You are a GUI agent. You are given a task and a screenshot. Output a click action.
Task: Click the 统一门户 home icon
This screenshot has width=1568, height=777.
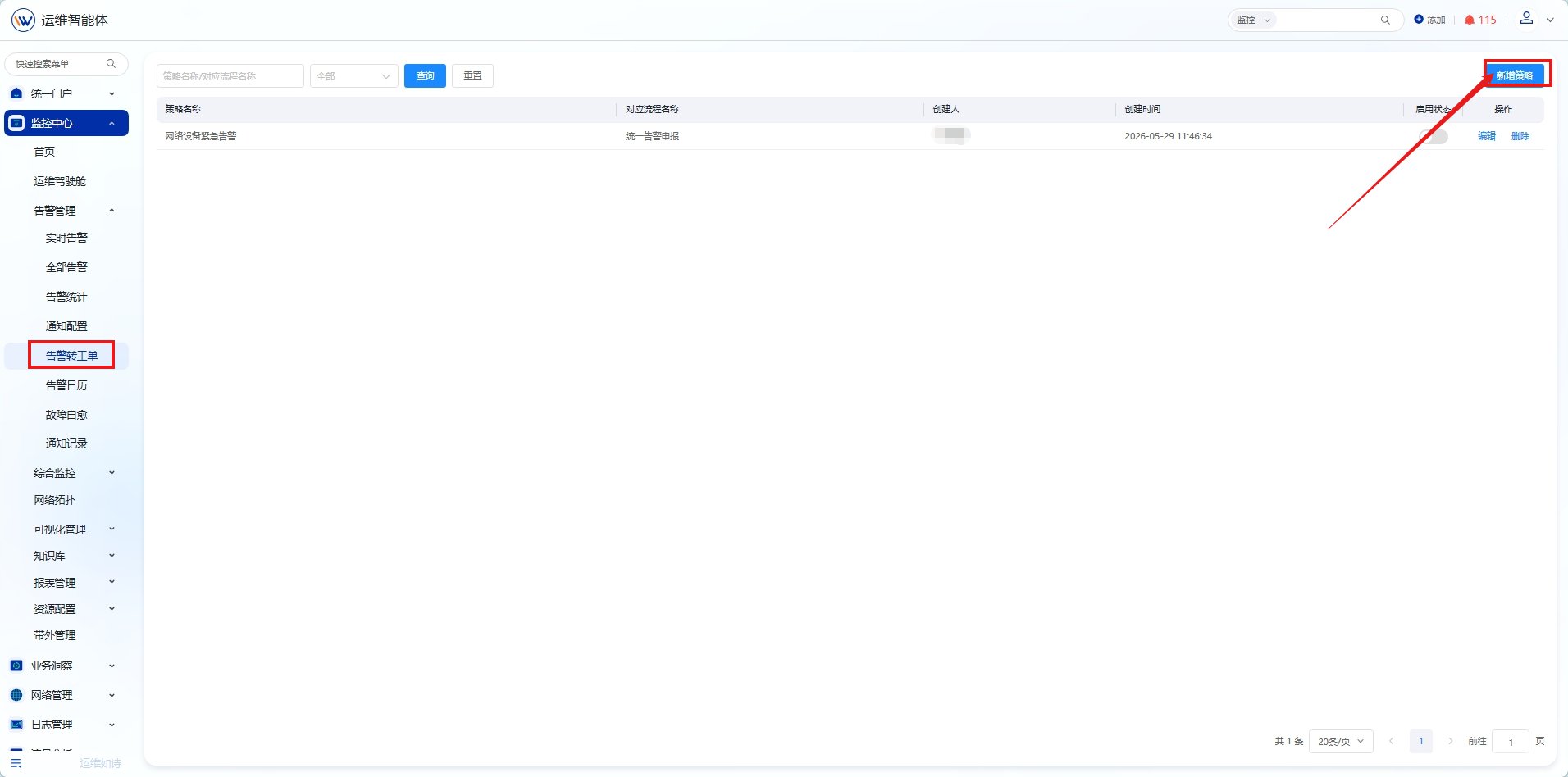tap(16, 93)
